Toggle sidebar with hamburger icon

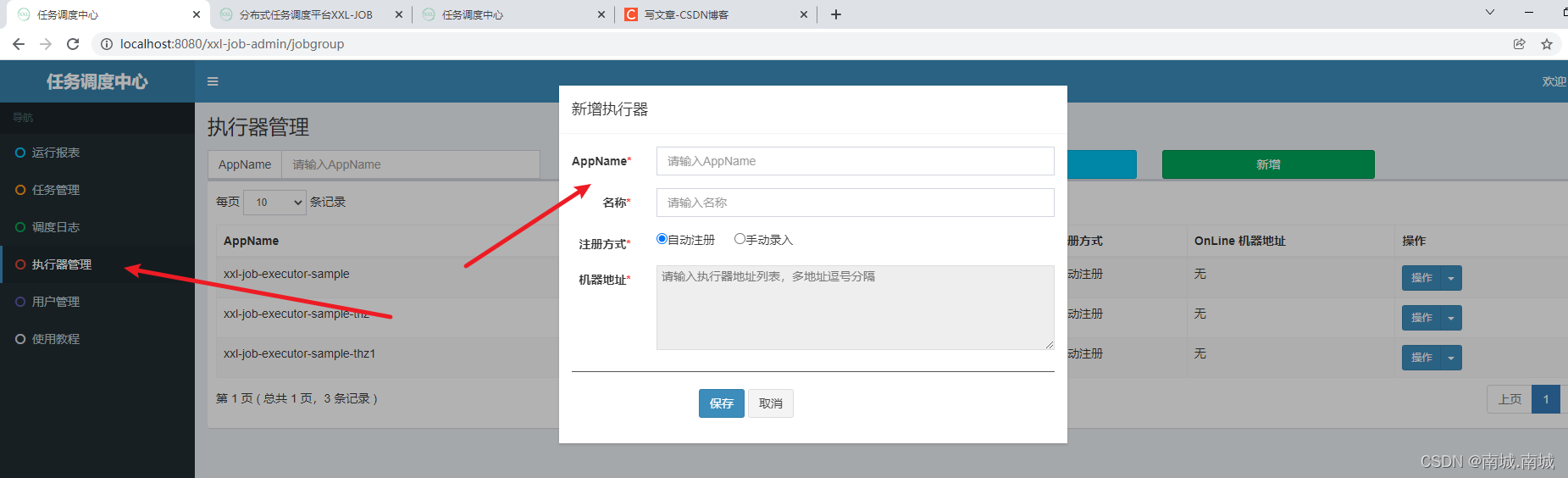[x=213, y=81]
